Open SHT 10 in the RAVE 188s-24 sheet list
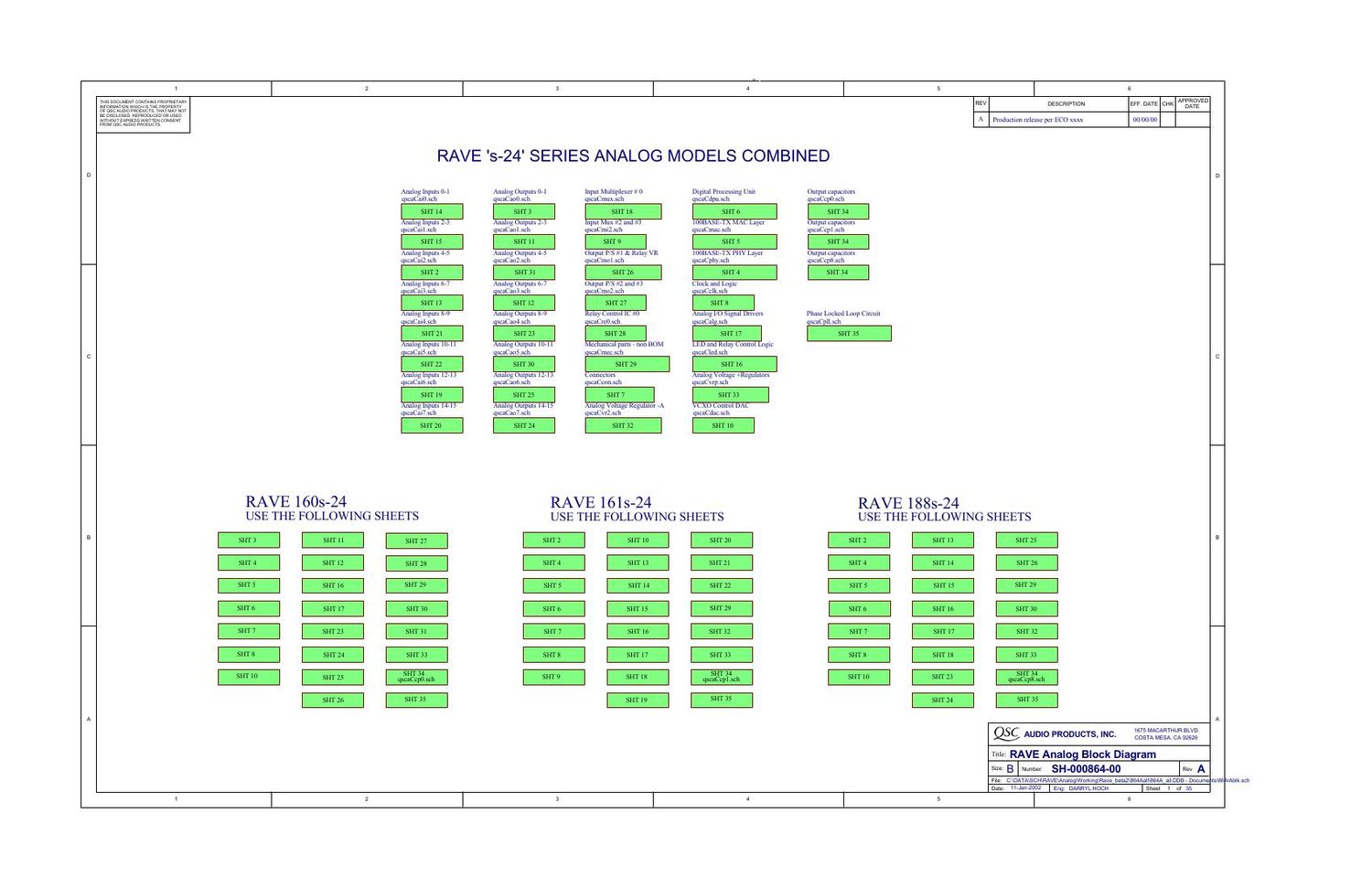The height and width of the screenshot is (888, 1372). [859, 677]
